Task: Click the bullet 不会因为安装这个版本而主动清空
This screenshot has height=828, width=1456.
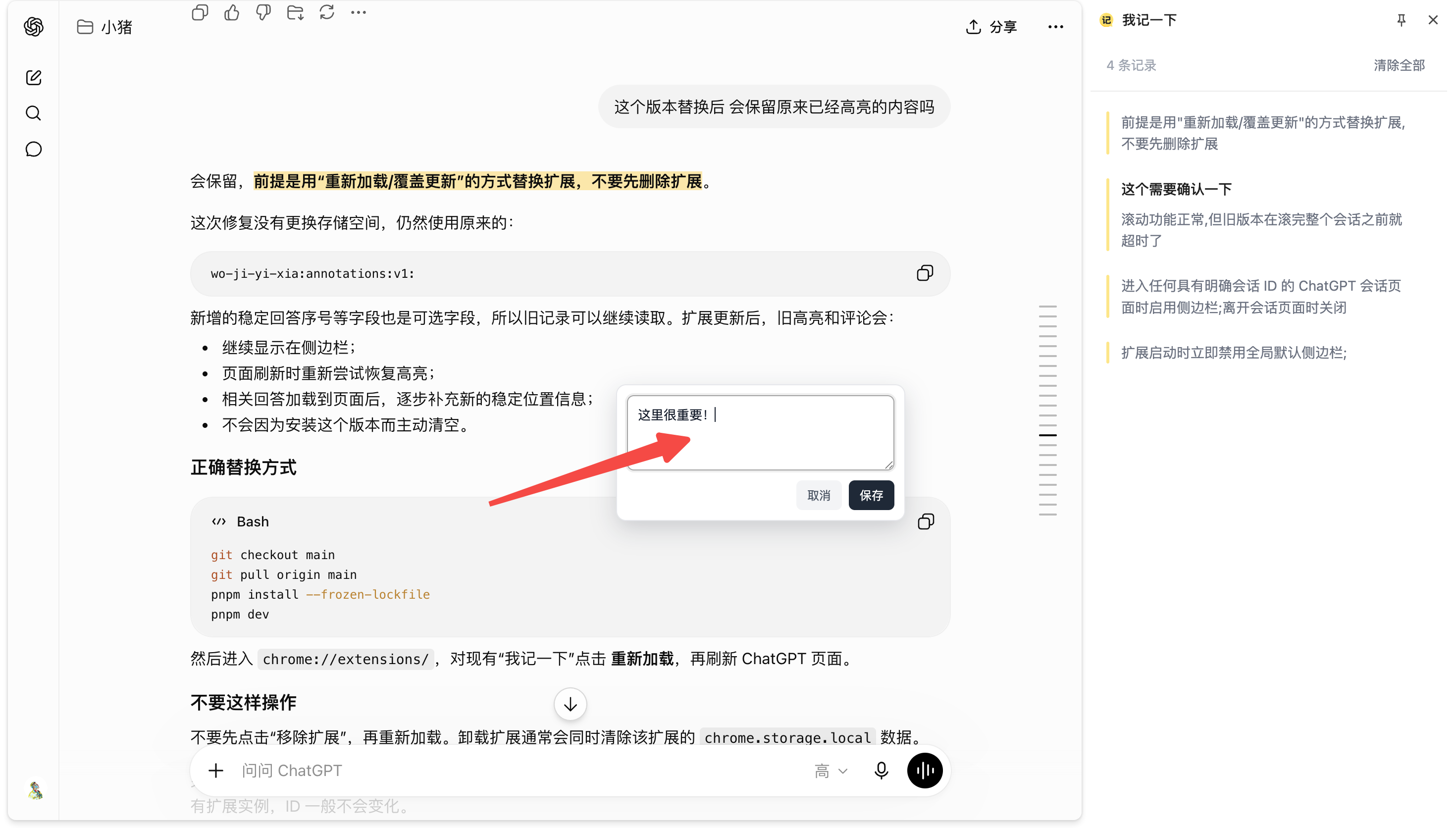Action: (x=346, y=425)
